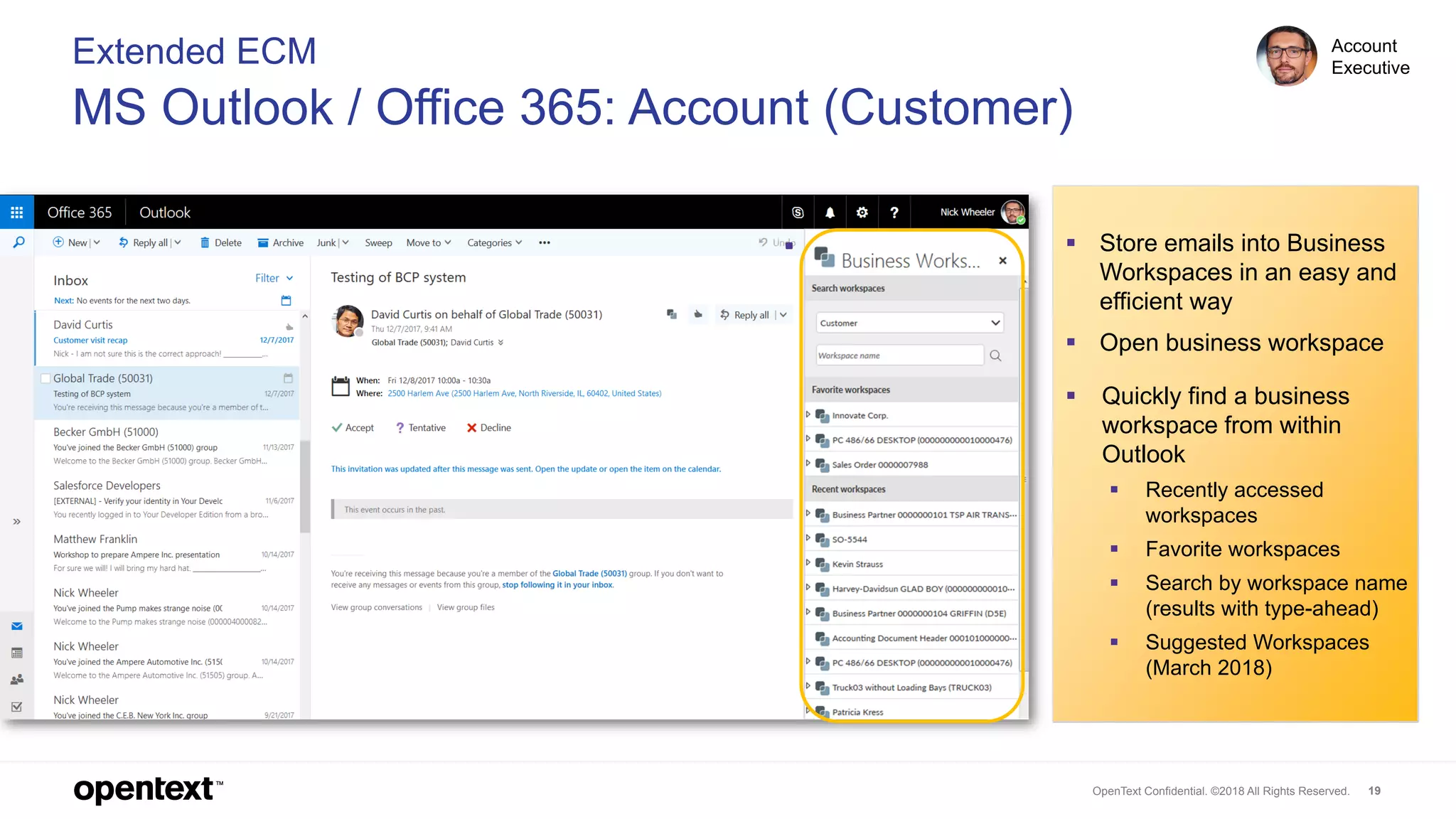Viewport: 1456px width, 819px height.
Task: Open the calendar icon next to Next events
Action: click(x=286, y=301)
